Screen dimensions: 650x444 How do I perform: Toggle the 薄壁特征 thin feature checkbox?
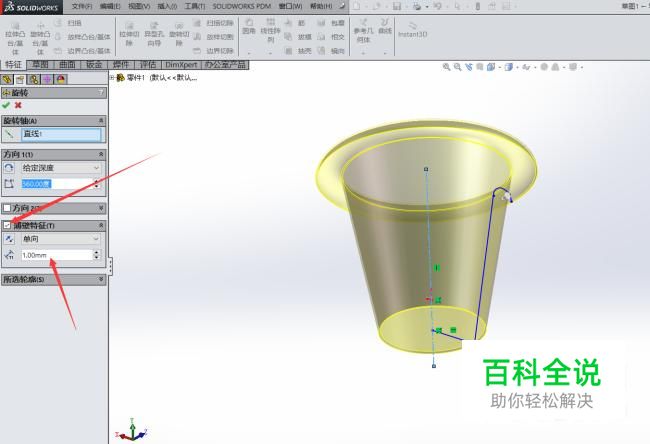pyautogui.click(x=7, y=226)
